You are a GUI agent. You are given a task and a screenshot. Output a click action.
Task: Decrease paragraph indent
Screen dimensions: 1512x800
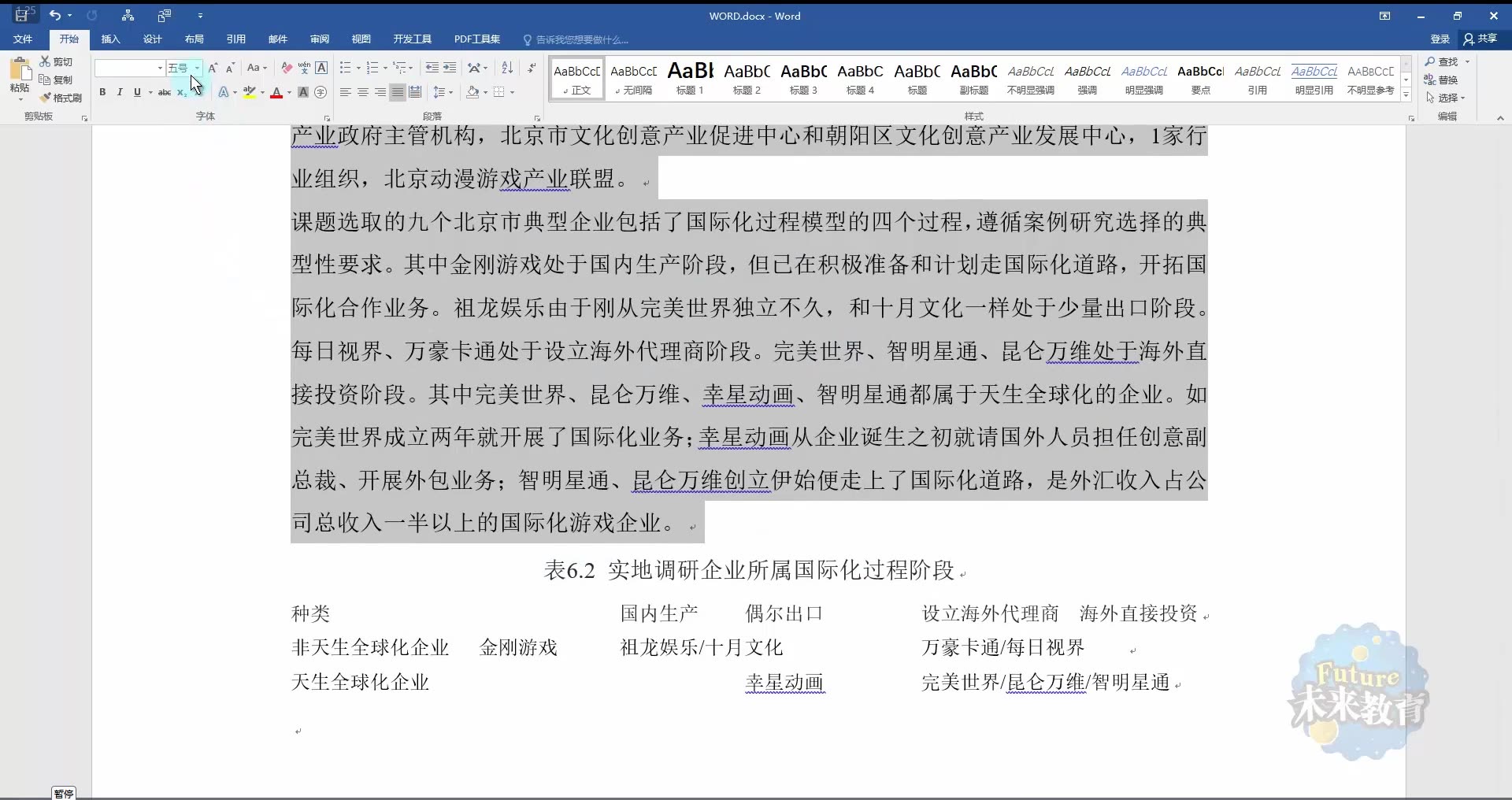tap(432, 69)
